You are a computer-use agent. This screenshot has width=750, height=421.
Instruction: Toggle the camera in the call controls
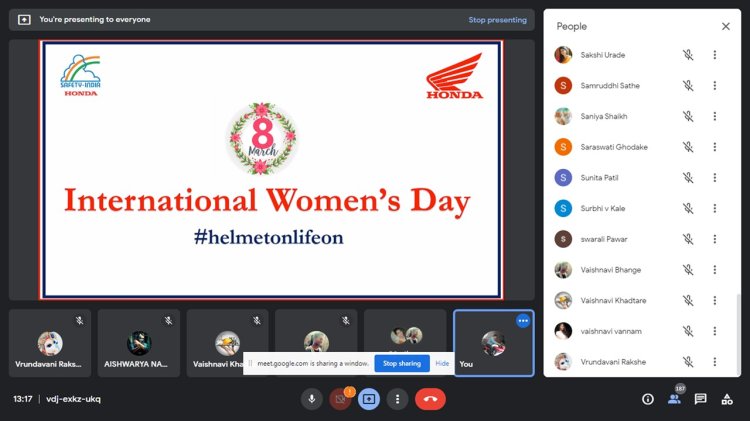[341, 399]
